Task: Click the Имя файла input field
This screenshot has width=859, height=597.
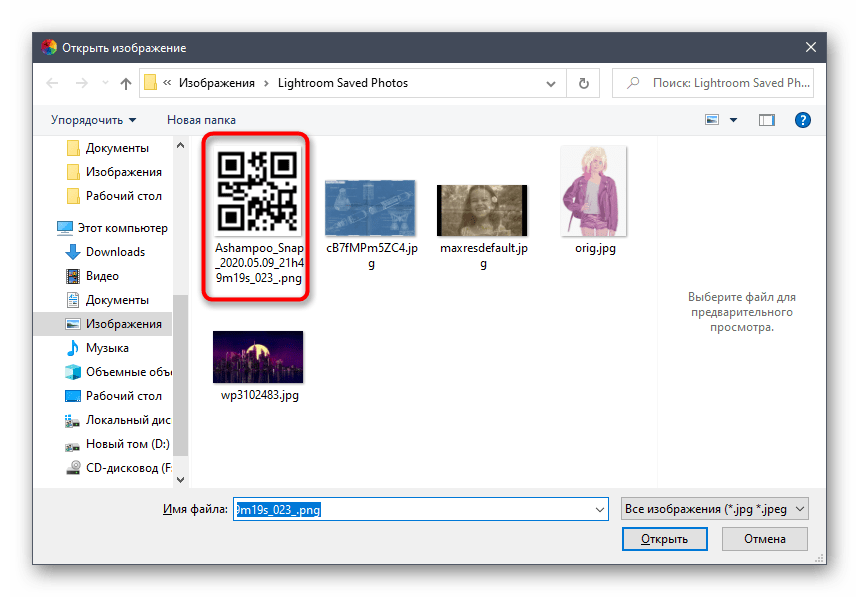Action: click(420, 509)
